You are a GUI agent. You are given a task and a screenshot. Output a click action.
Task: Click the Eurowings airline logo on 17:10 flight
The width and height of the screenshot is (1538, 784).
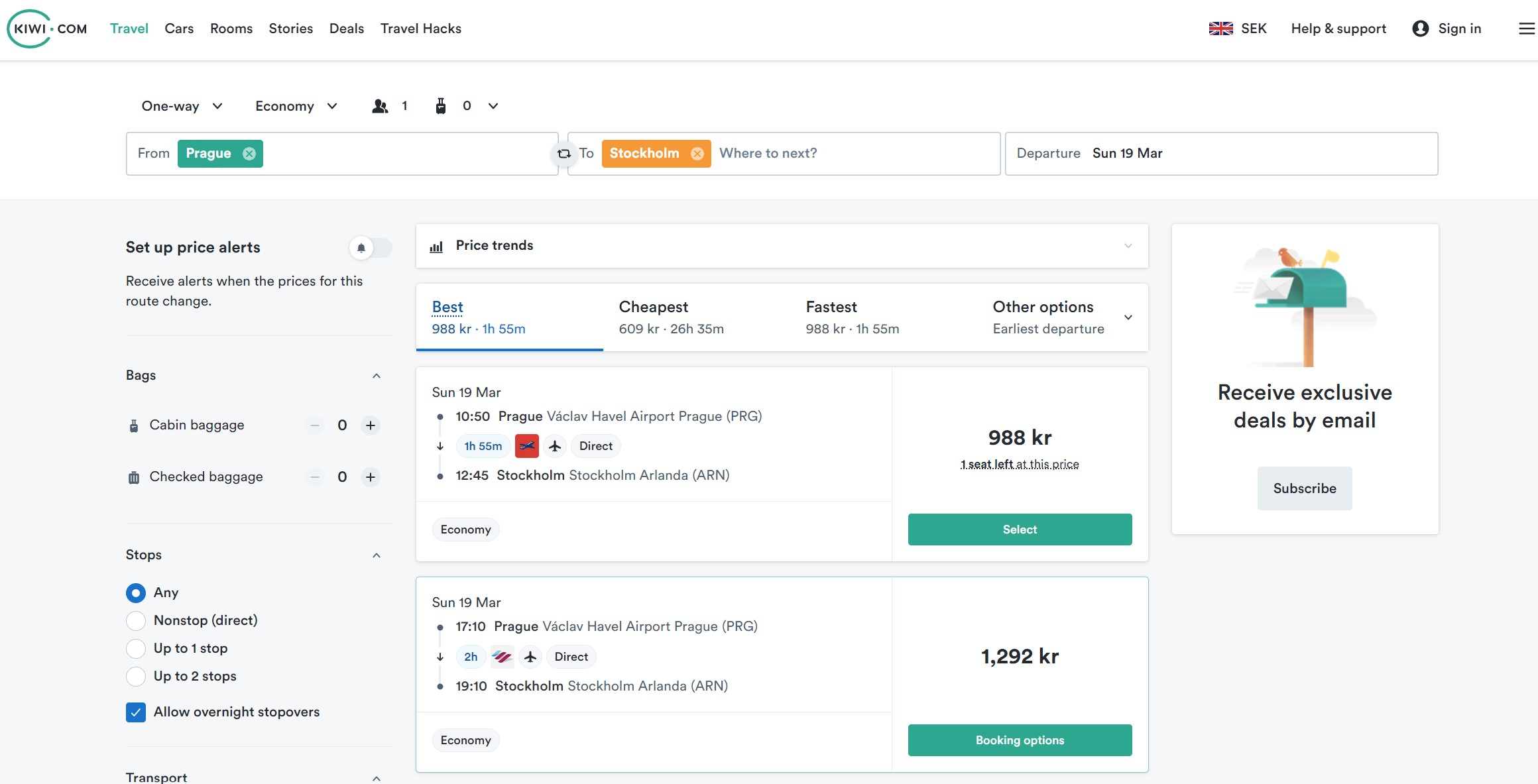(x=502, y=657)
